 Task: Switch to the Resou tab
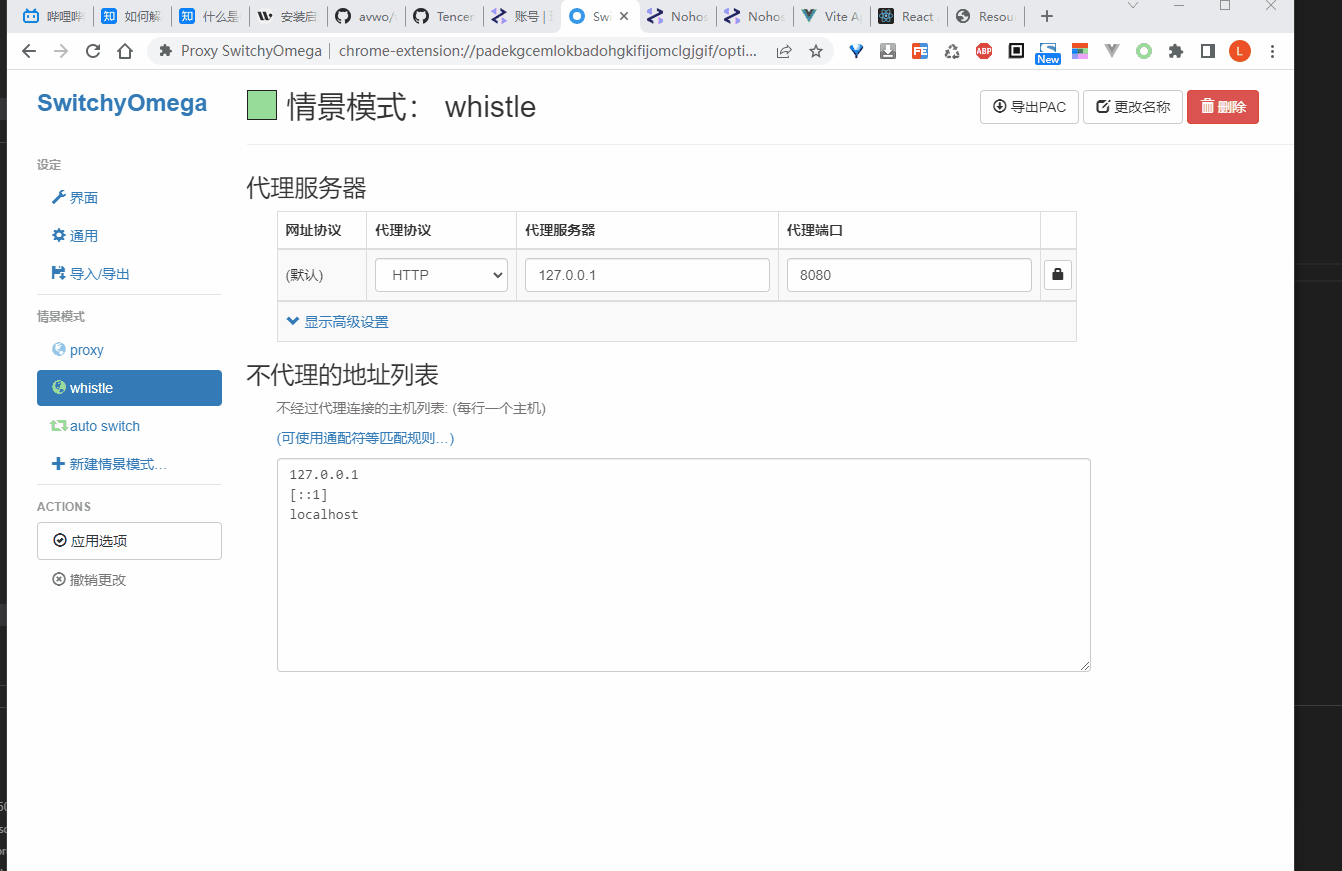click(x=987, y=16)
